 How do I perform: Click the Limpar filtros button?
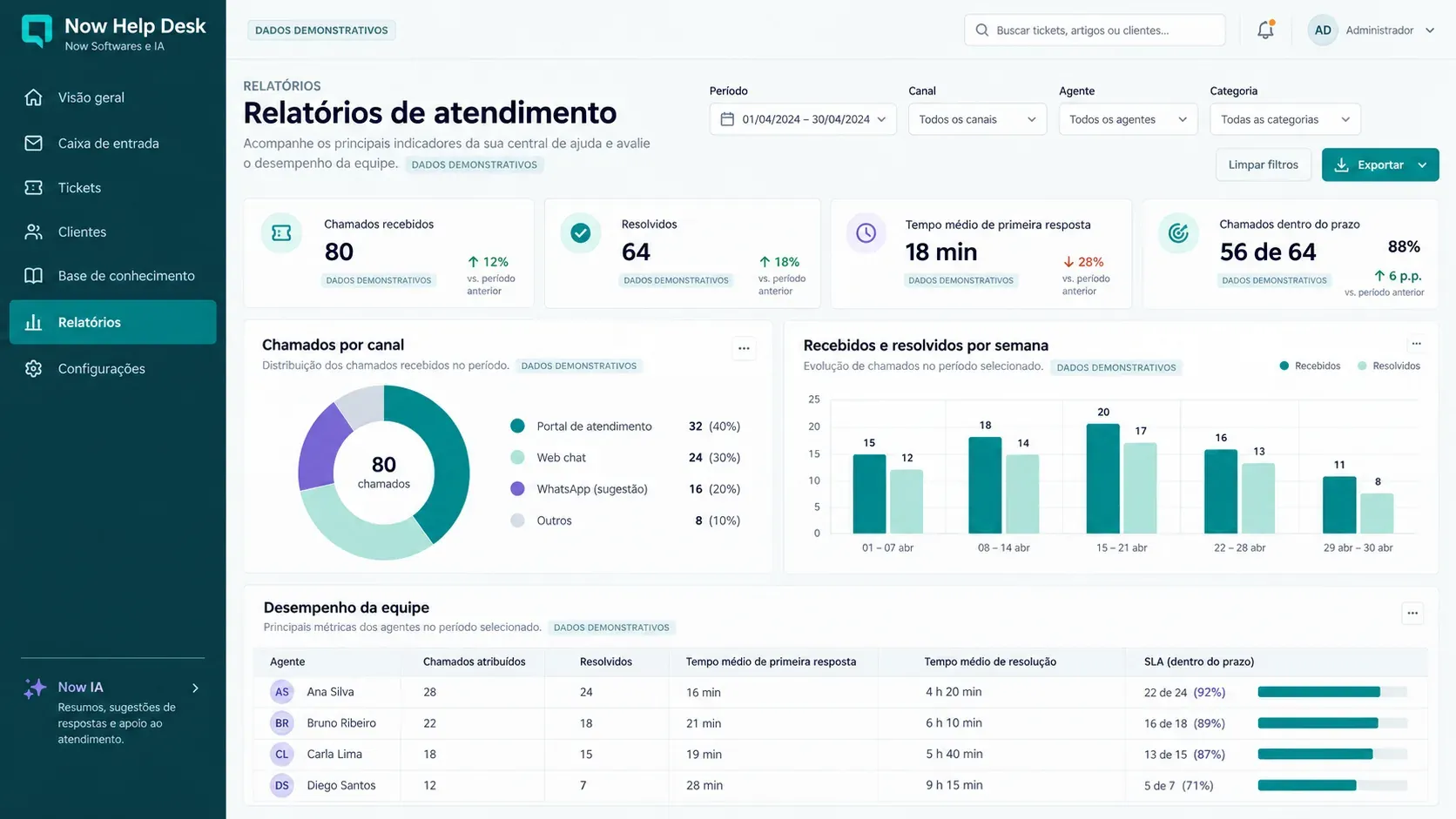(1263, 164)
